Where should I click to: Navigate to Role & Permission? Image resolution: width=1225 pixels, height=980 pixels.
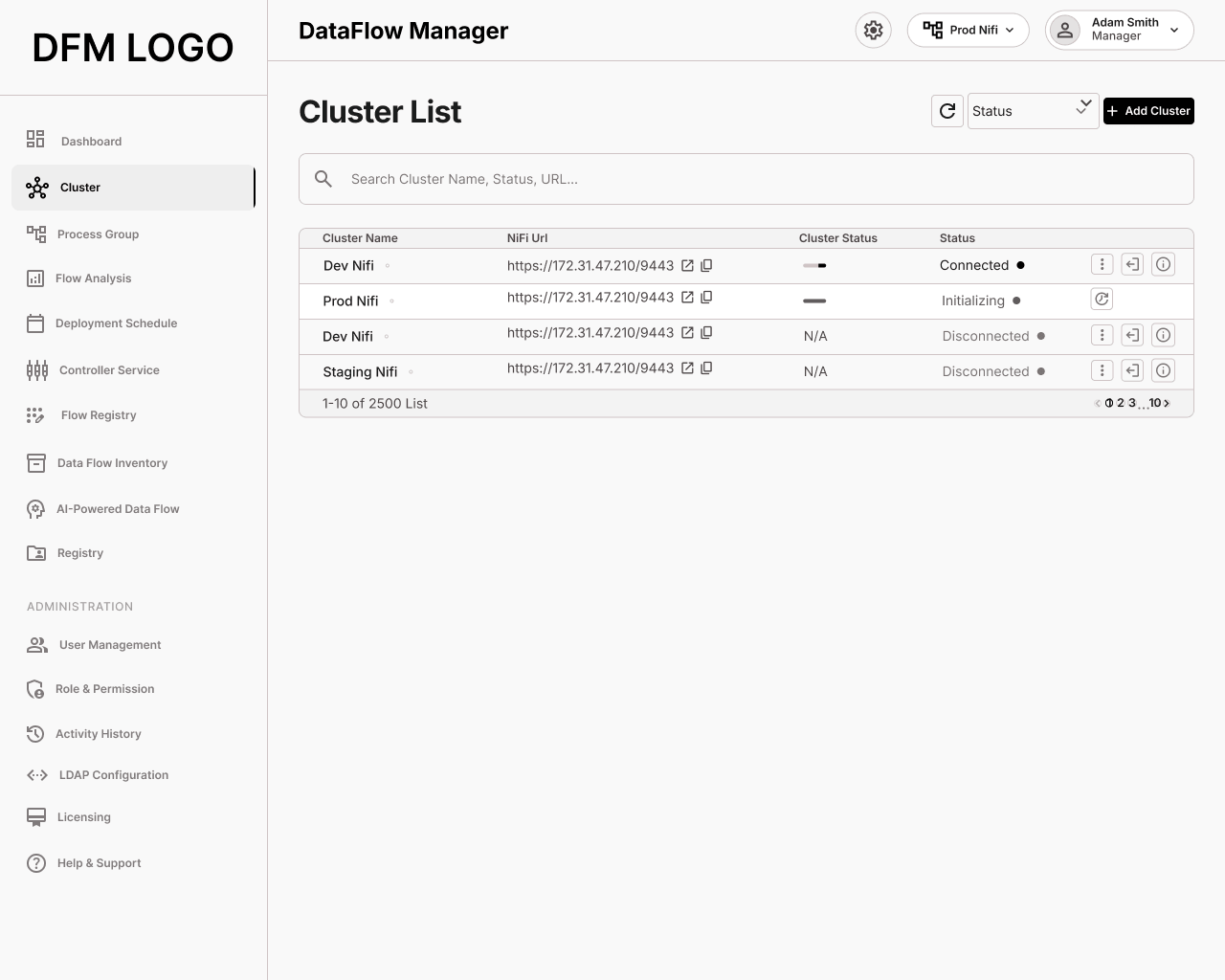(x=90, y=689)
